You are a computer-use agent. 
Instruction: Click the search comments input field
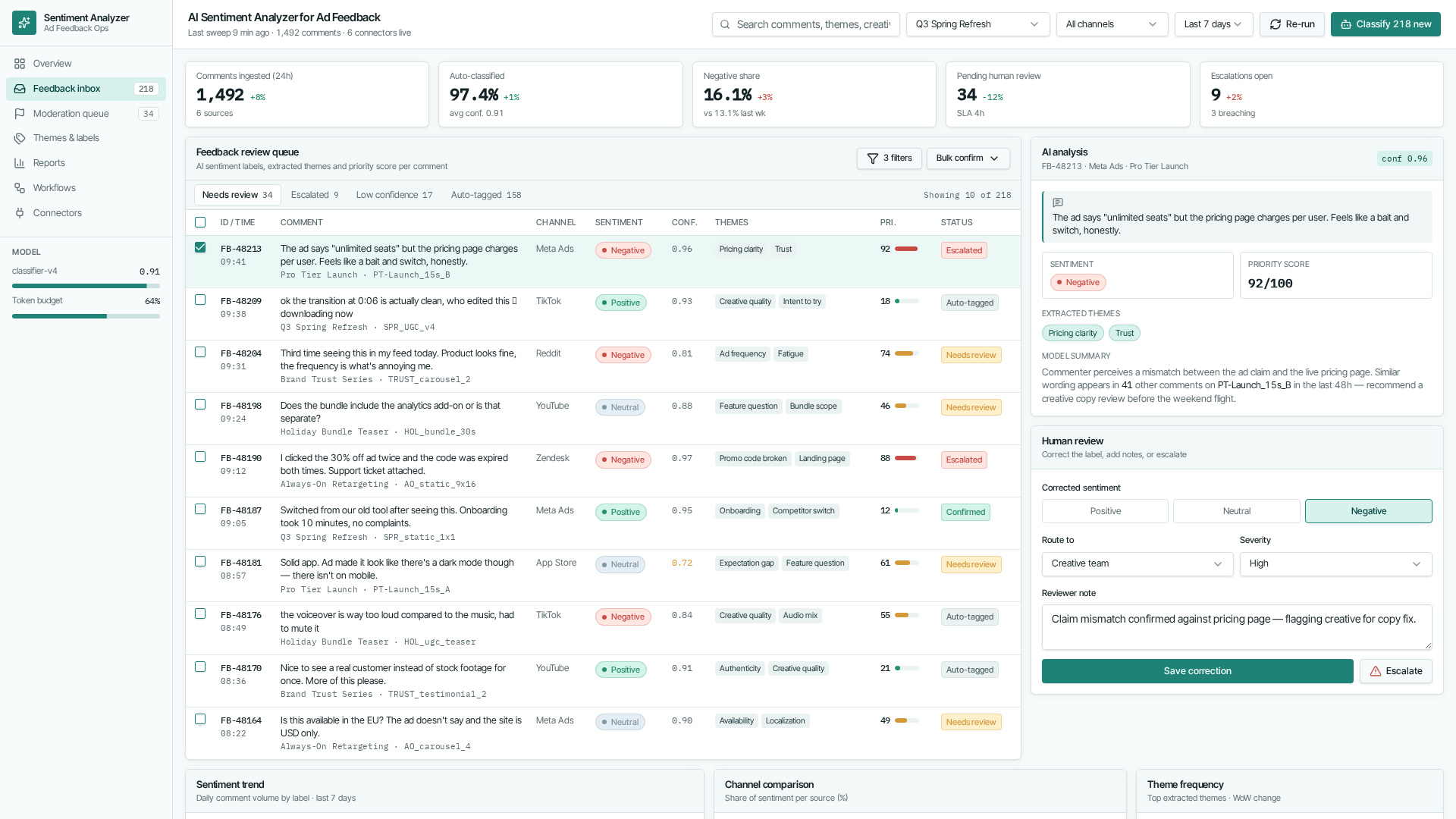point(805,24)
